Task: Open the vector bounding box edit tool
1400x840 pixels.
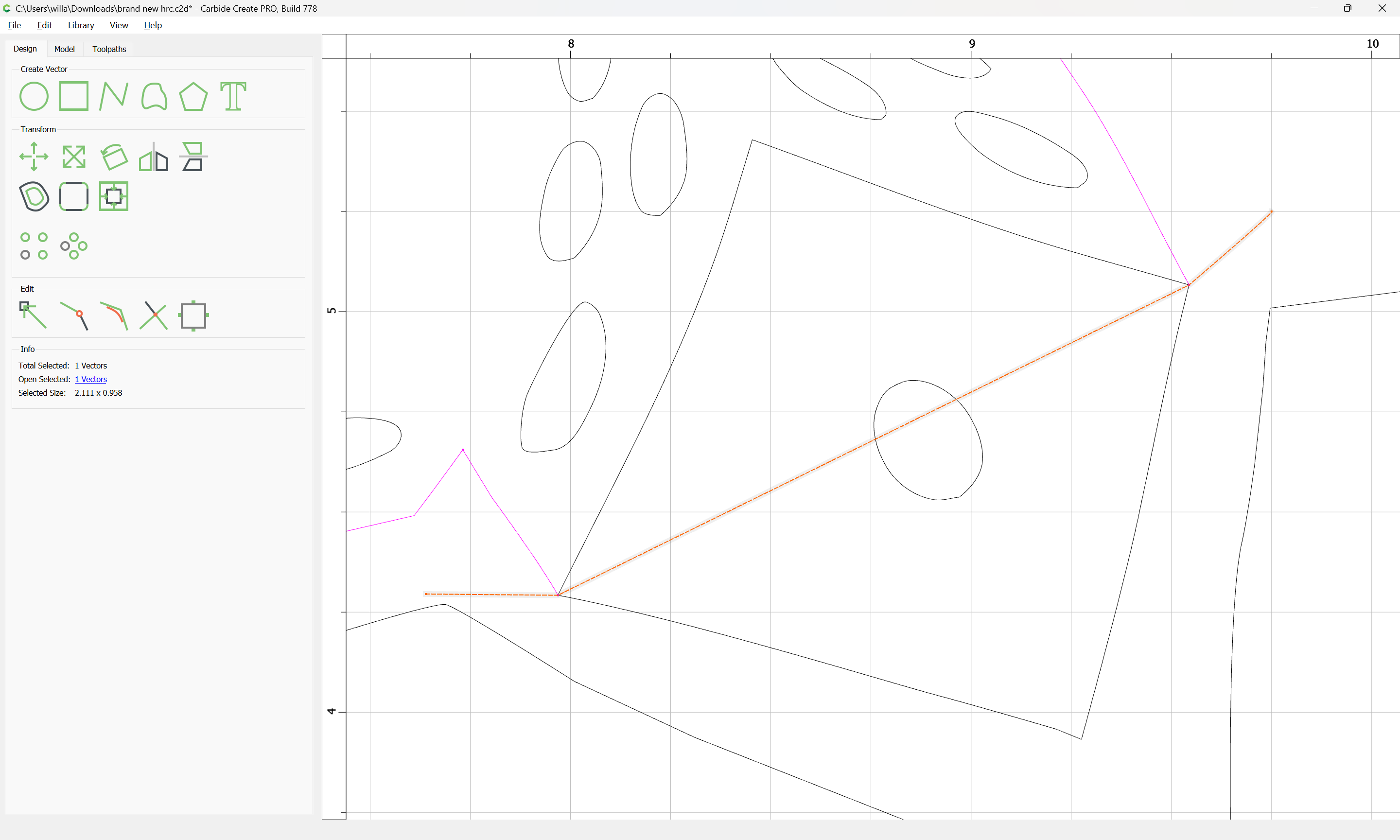Action: pos(193,316)
